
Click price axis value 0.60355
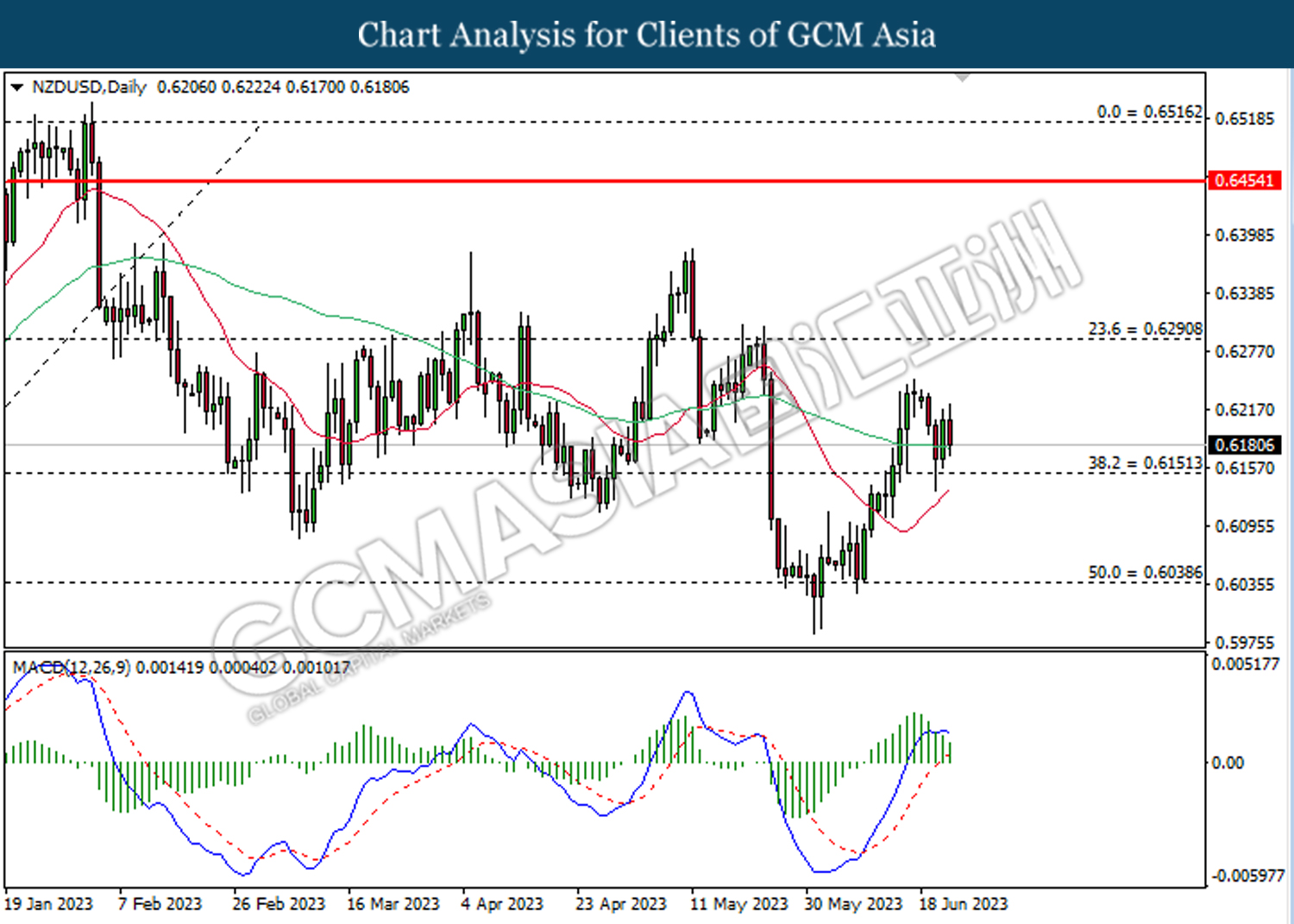point(1244,584)
